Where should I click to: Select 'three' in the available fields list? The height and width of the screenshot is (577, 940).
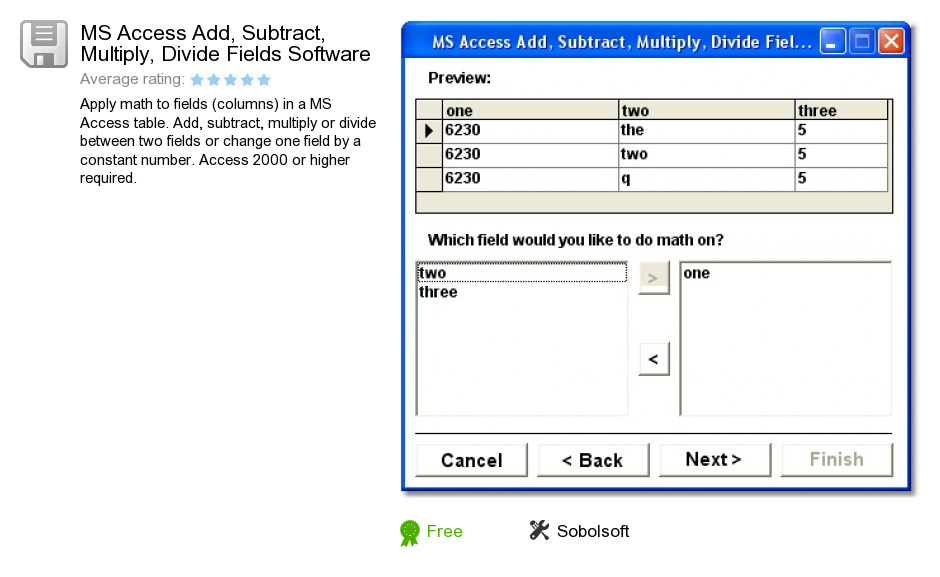(522, 292)
